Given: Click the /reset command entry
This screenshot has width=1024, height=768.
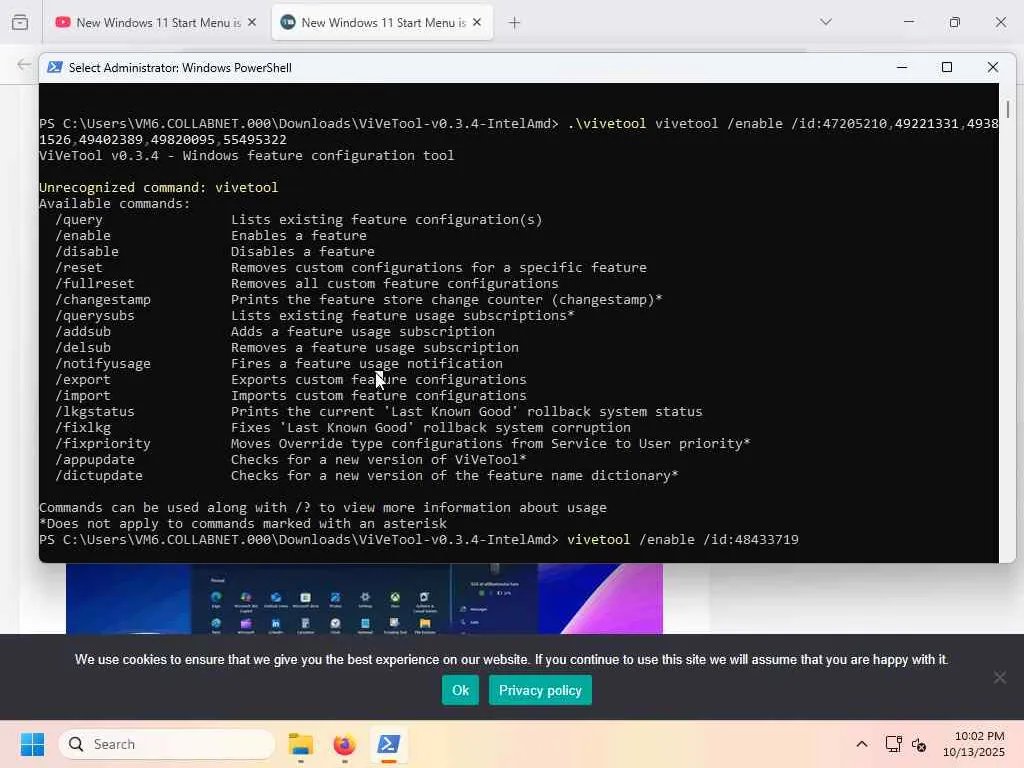Looking at the screenshot, I should point(351,267).
